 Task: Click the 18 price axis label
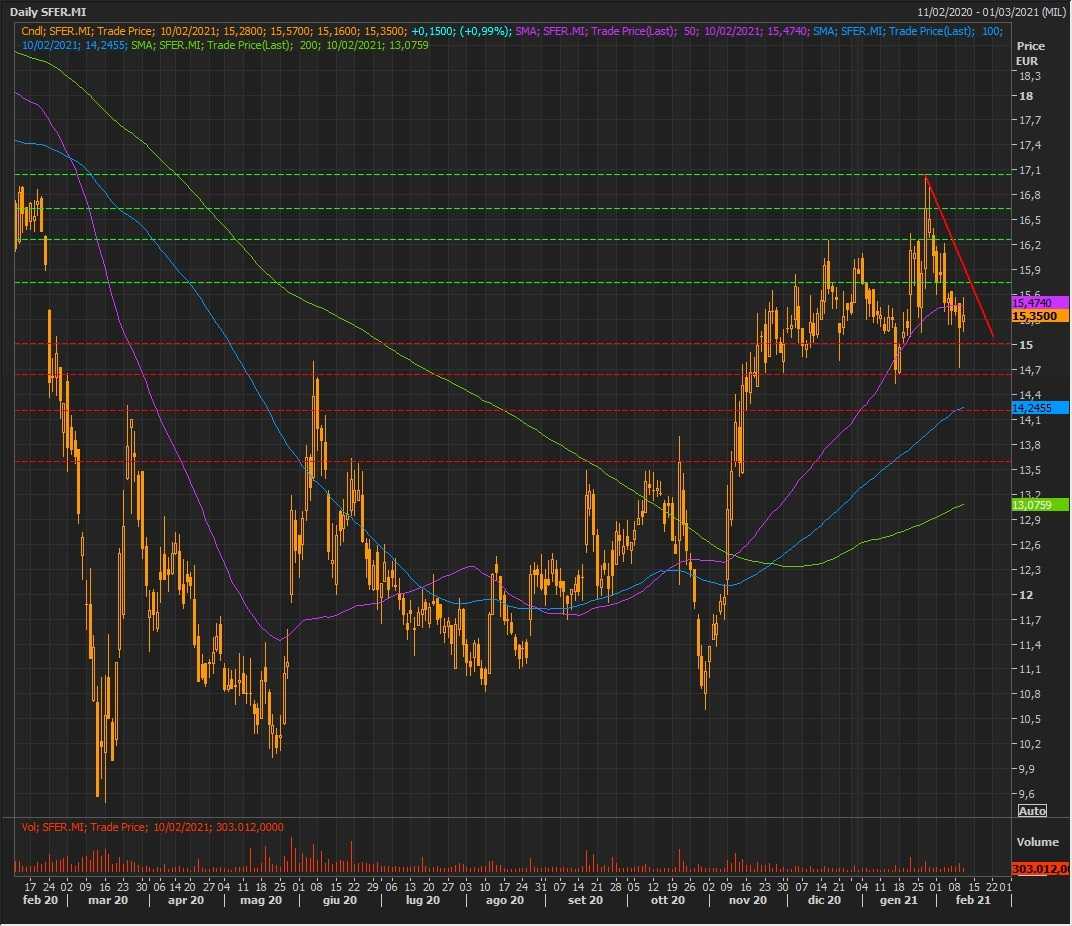tap(1025, 96)
